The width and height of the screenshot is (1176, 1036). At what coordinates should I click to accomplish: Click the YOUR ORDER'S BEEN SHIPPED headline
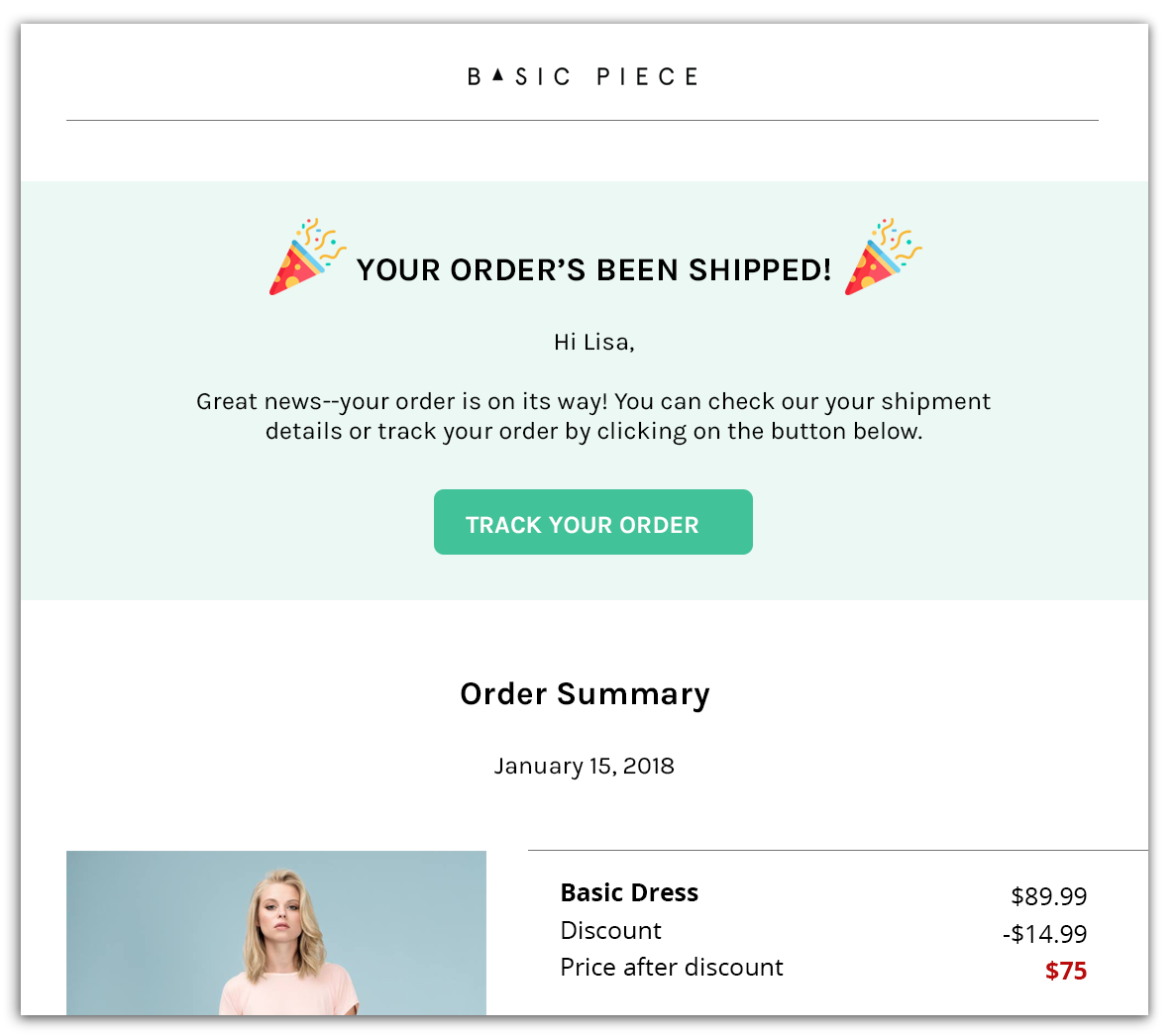tap(592, 269)
